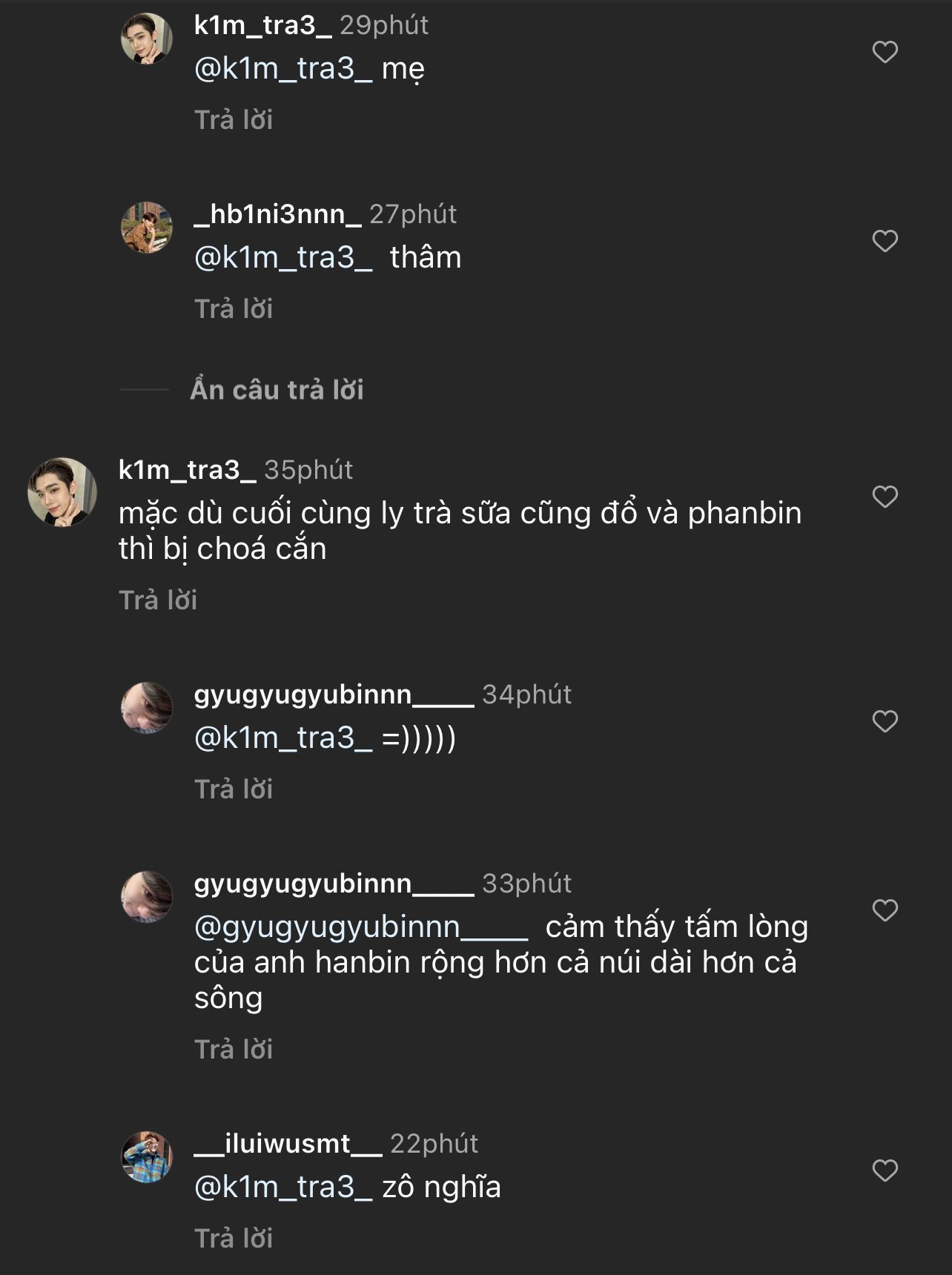Open _hb1ni3nnn_'s profile picture
Image resolution: width=952 pixels, height=1275 pixels.
[x=147, y=228]
